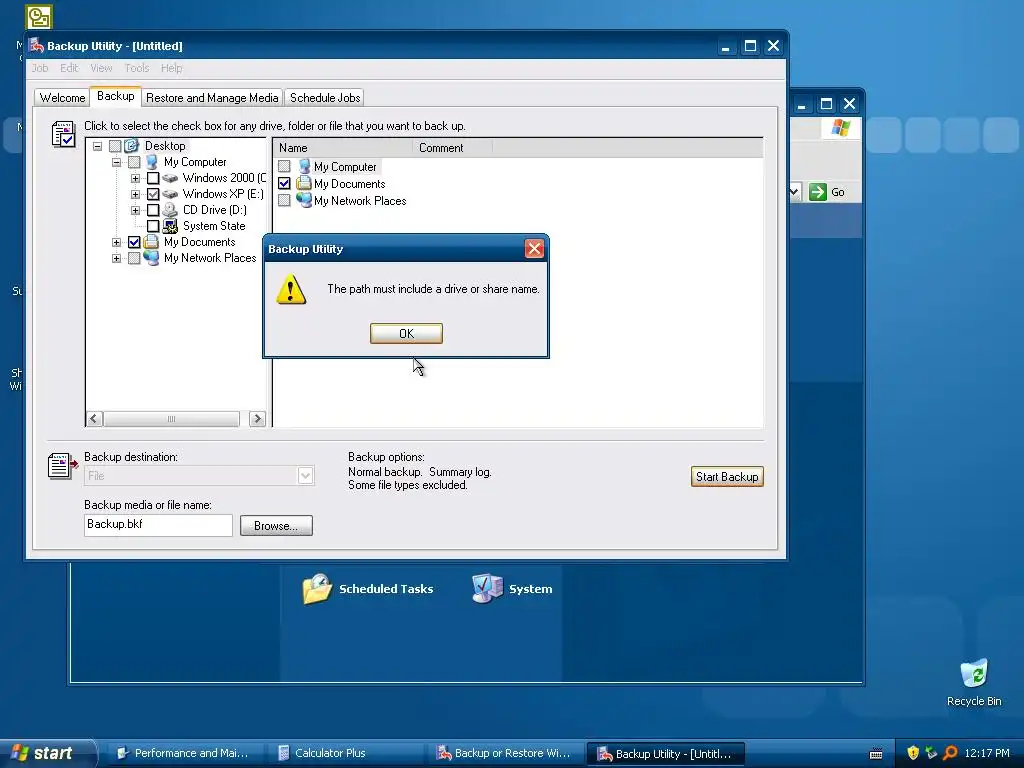Check My Network Places checkbox in Name list
The width and height of the screenshot is (1024, 768).
click(284, 200)
